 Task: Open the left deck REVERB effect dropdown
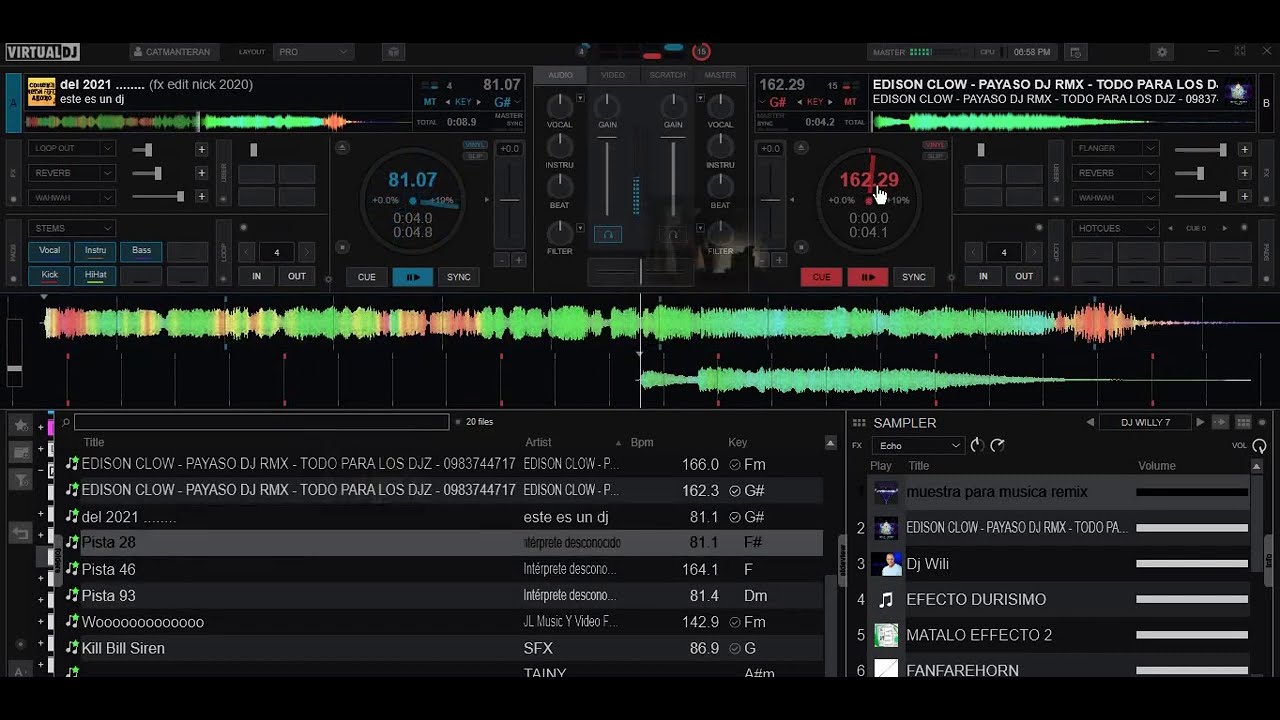(x=73, y=173)
